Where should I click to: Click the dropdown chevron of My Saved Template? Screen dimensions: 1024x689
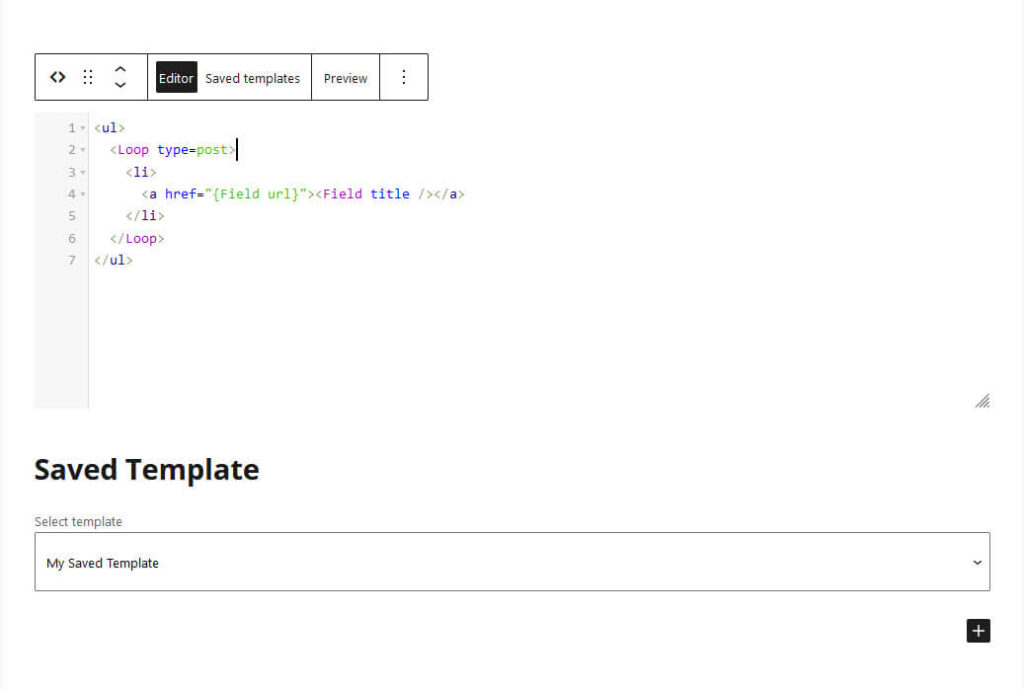click(977, 562)
